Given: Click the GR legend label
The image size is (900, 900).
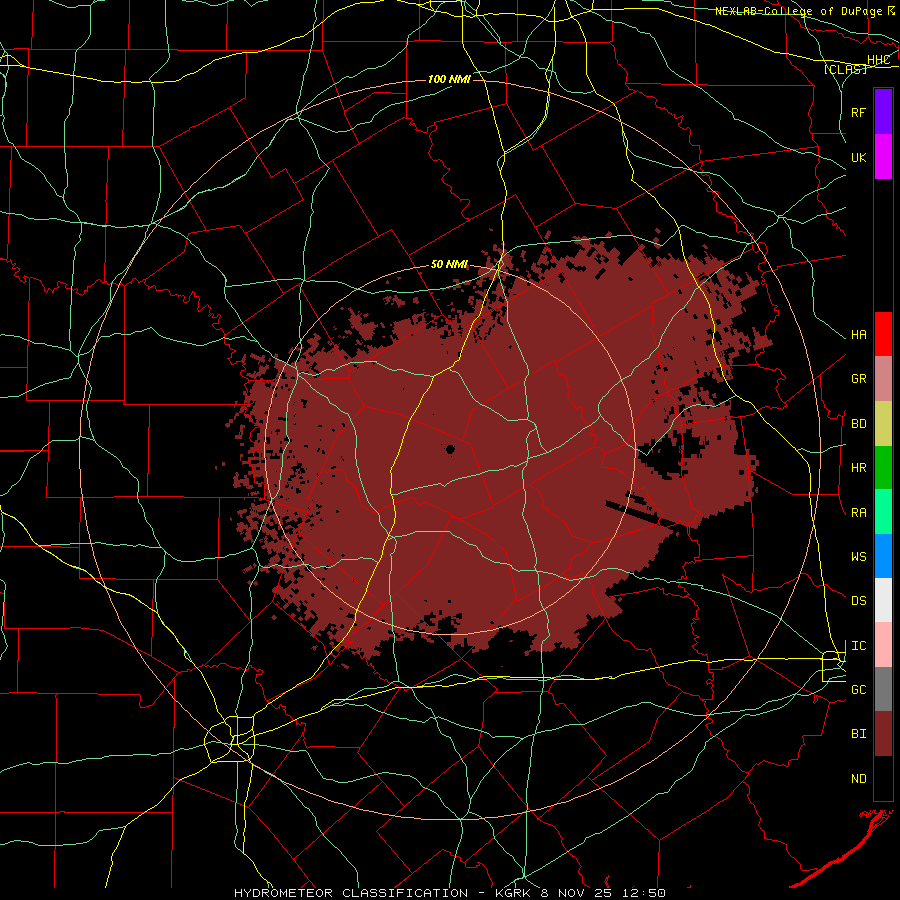Looking at the screenshot, I should coord(858,379).
